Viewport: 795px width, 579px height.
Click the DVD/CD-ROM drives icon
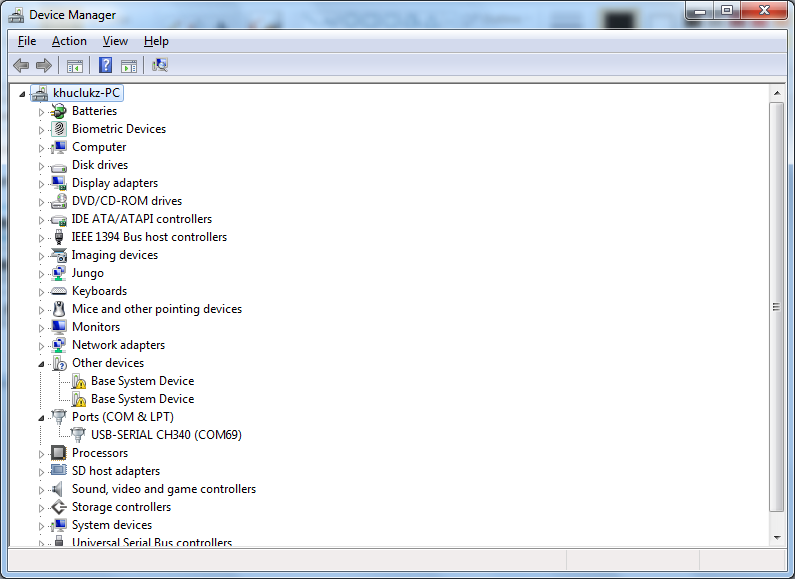59,201
